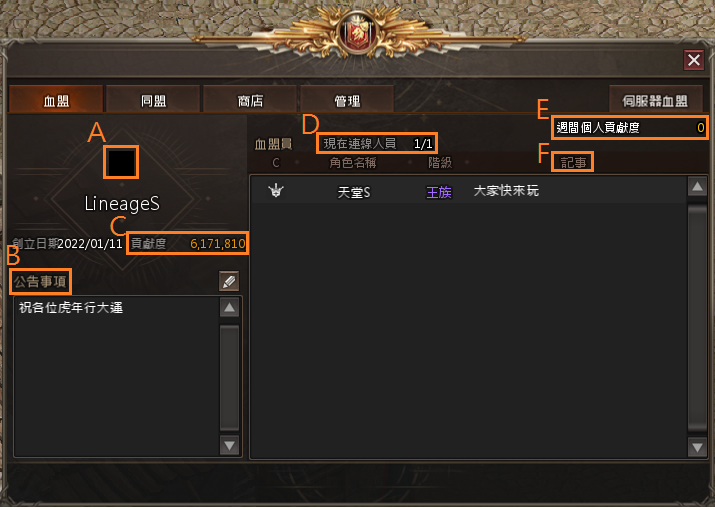Click member list scroll up arrow
Viewport: 715px width, 510px height.
(x=697, y=186)
